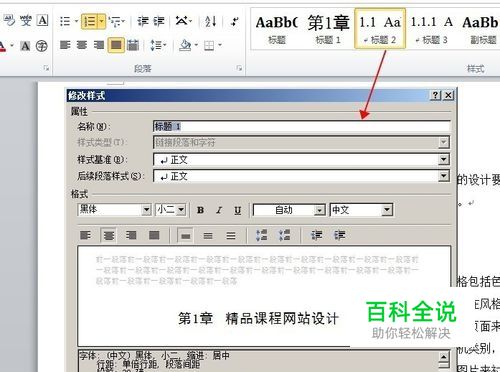Set left alignment in style dialog
This screenshot has width=500, height=372.
[85, 236]
